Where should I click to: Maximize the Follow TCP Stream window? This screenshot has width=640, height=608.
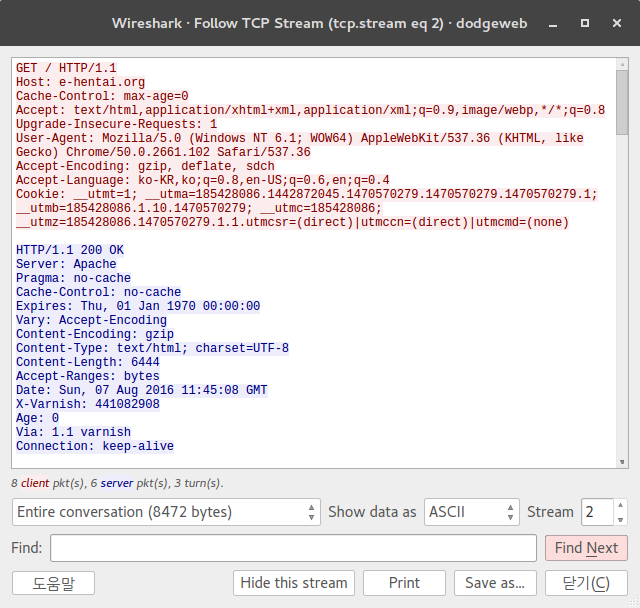tap(585, 23)
